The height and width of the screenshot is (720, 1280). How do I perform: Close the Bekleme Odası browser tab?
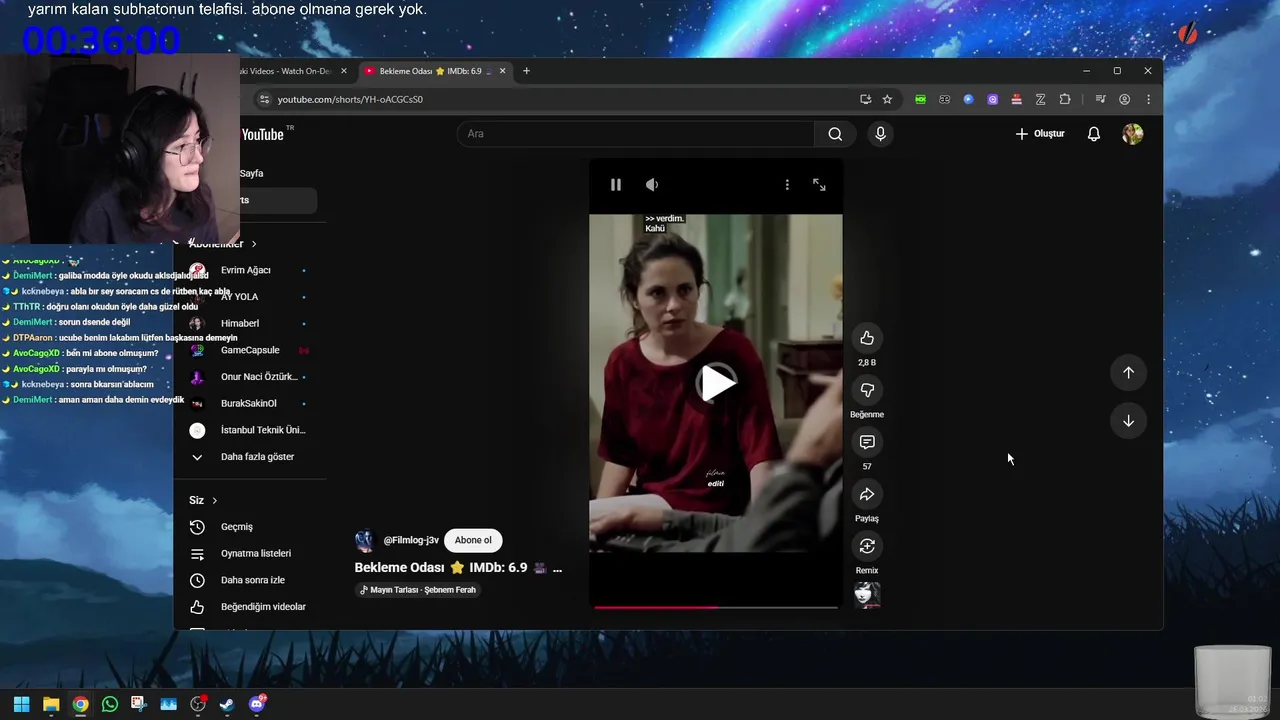(503, 71)
